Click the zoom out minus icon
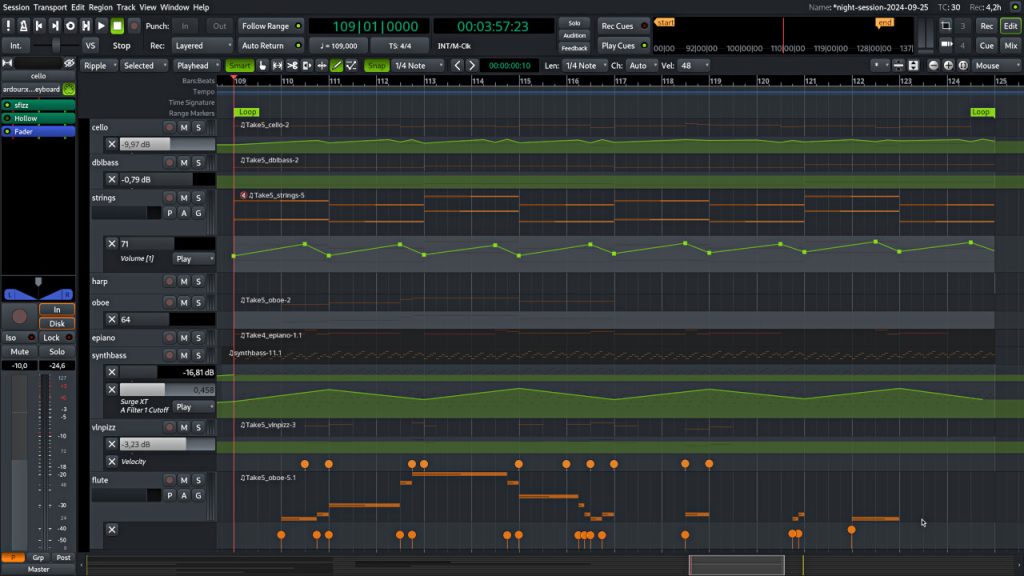 click(933, 66)
